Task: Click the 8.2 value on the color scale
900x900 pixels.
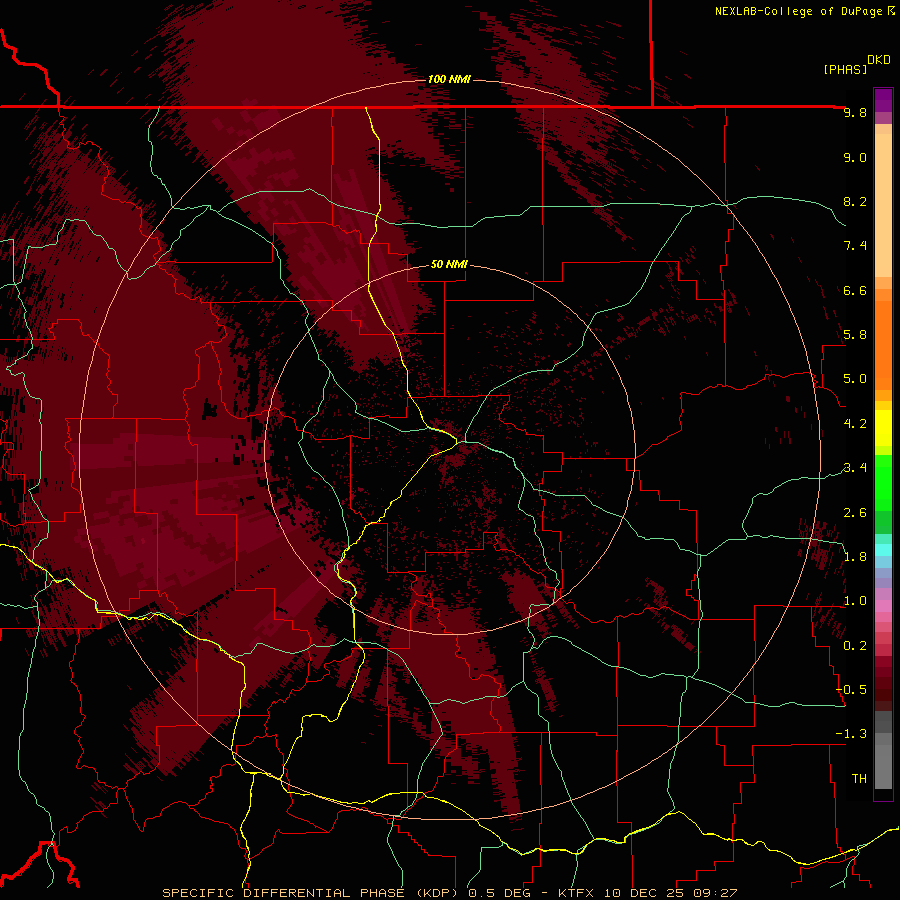Action: click(855, 201)
